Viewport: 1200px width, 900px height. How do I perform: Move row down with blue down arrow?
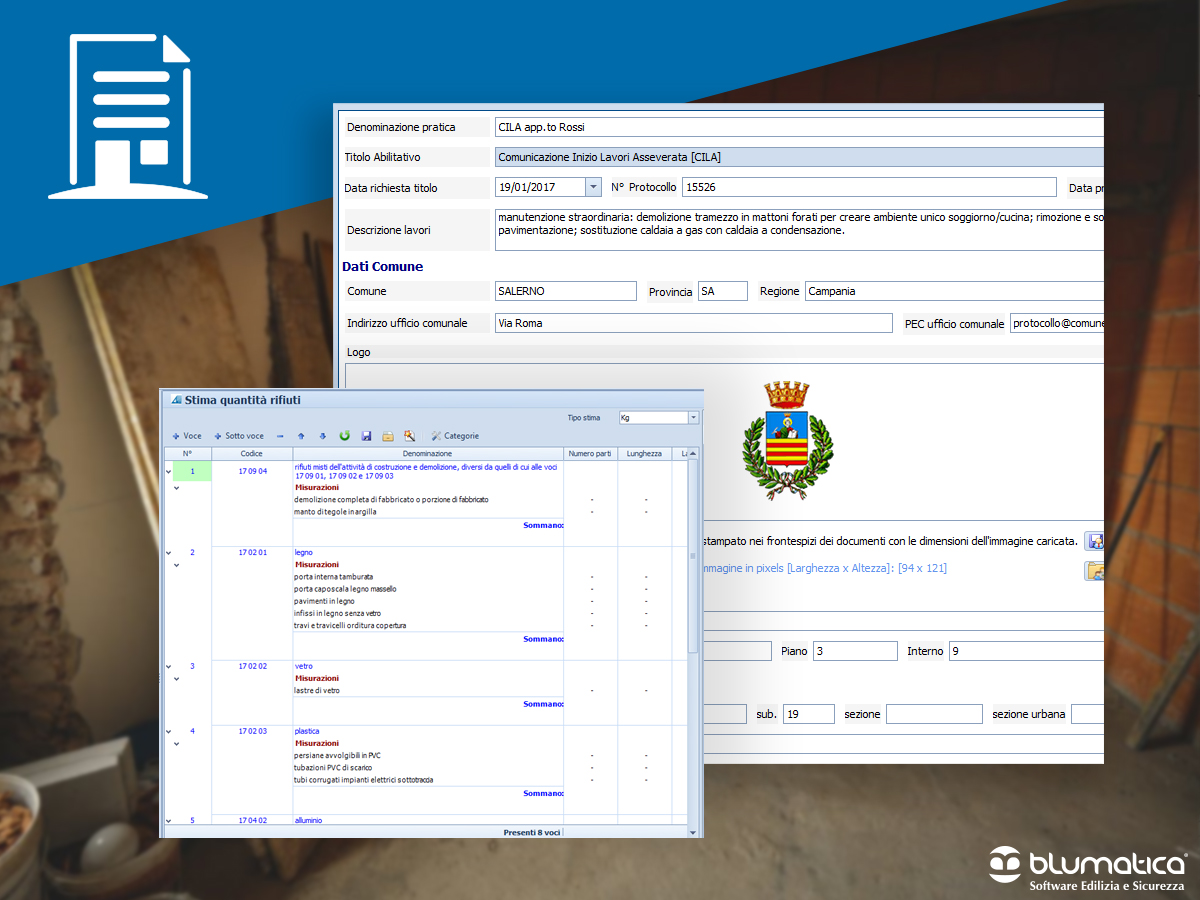322,436
